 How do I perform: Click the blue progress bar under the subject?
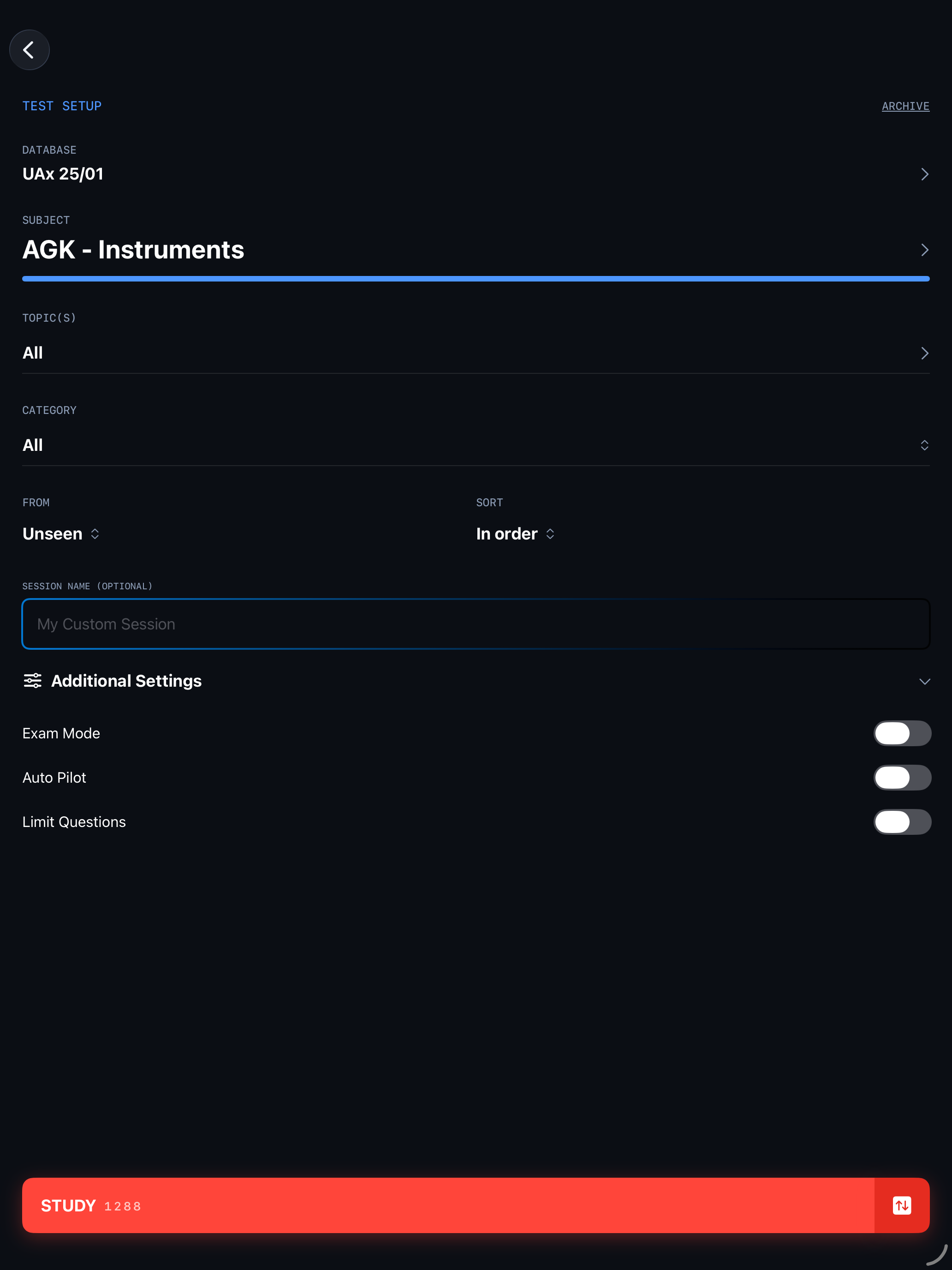point(475,278)
